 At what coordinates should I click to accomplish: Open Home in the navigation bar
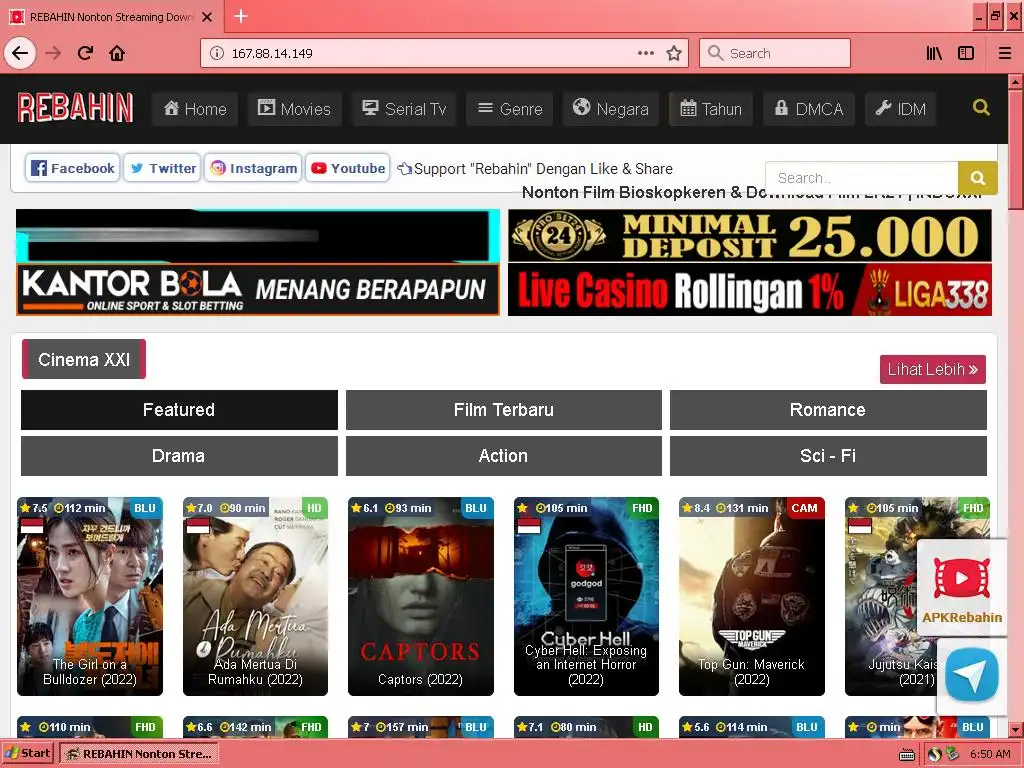195,108
